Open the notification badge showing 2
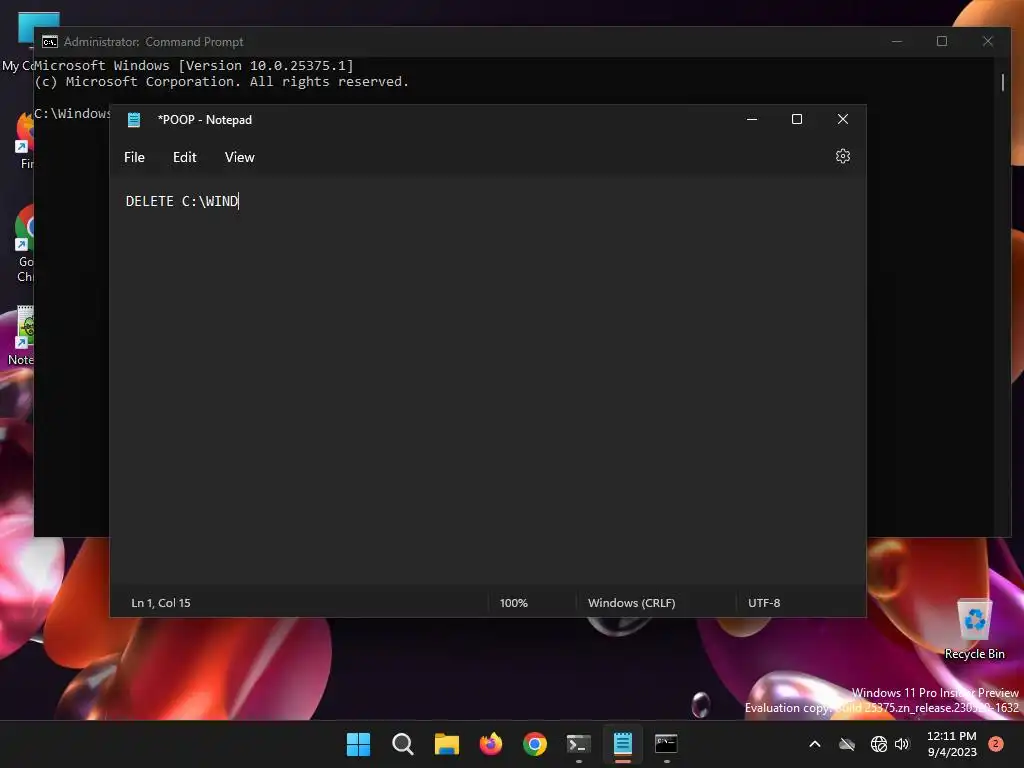Image resolution: width=1024 pixels, height=768 pixels. 996,744
